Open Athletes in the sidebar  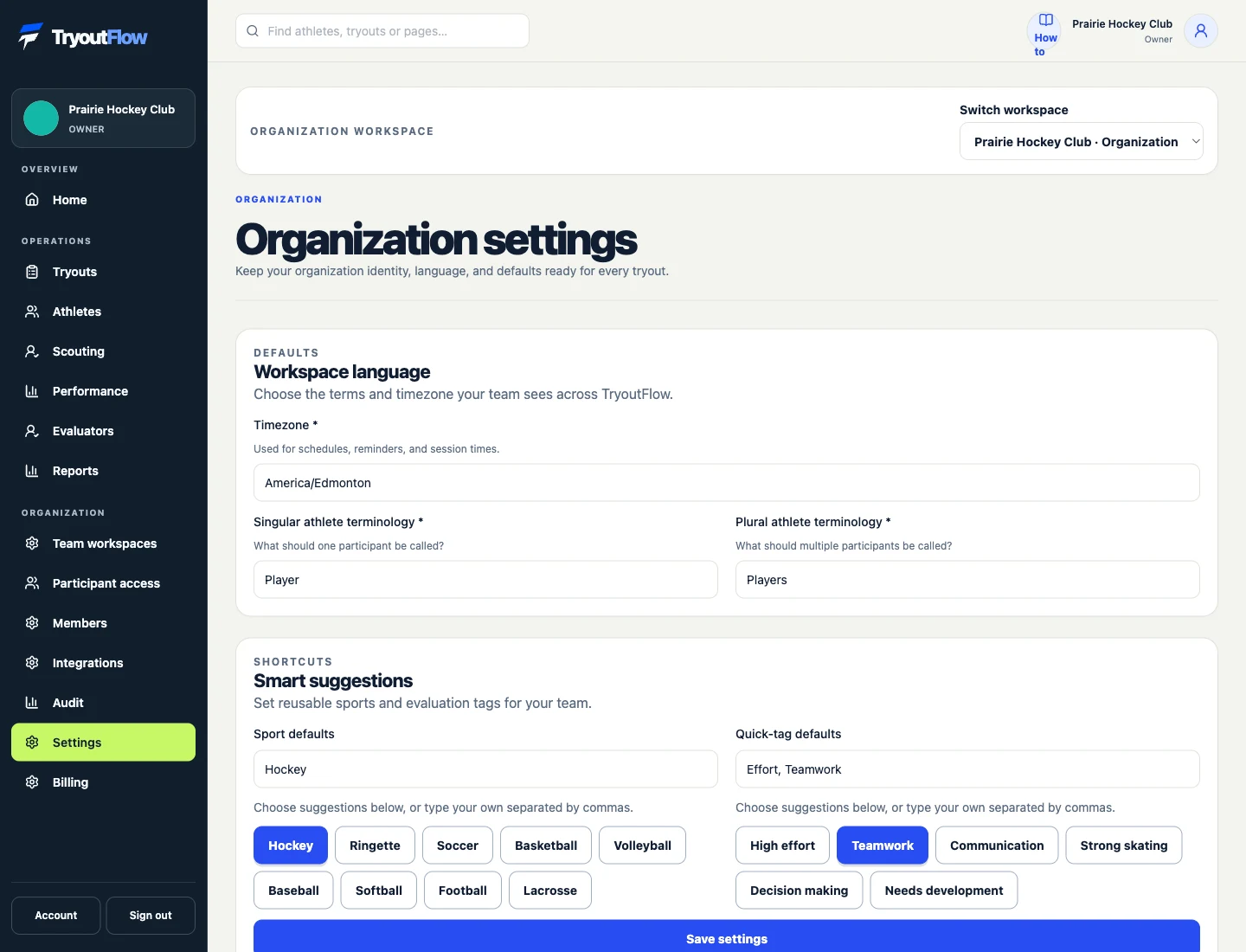103,312
